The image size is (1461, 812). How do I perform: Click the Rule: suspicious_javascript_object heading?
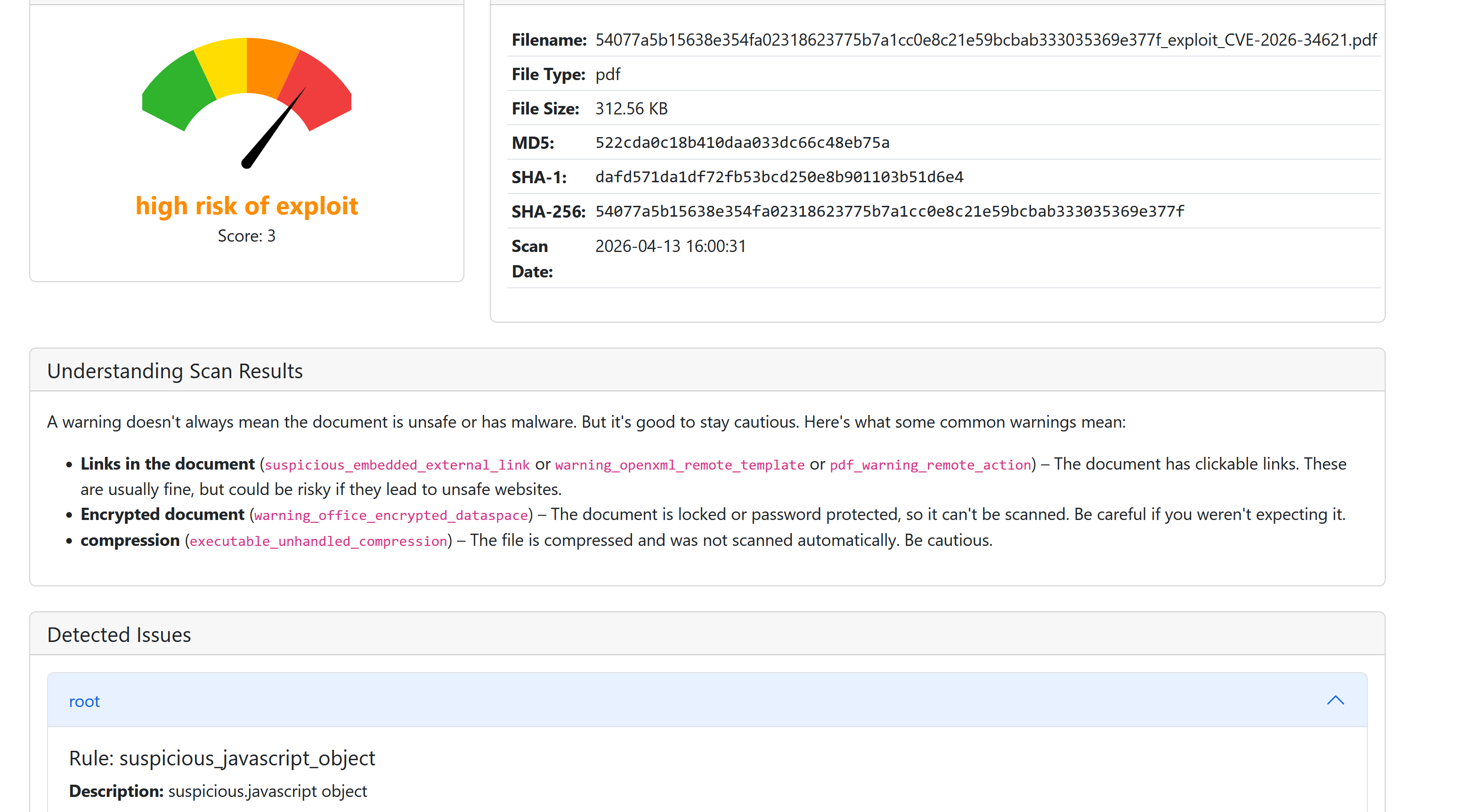pos(222,758)
